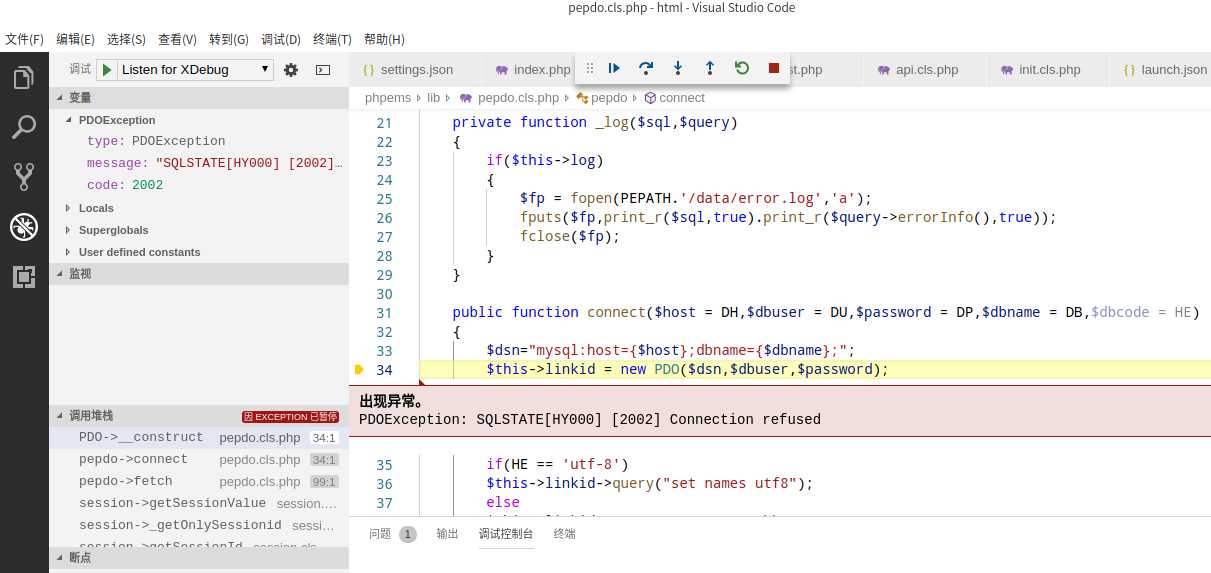Switch to the settings.json tab

(x=416, y=70)
